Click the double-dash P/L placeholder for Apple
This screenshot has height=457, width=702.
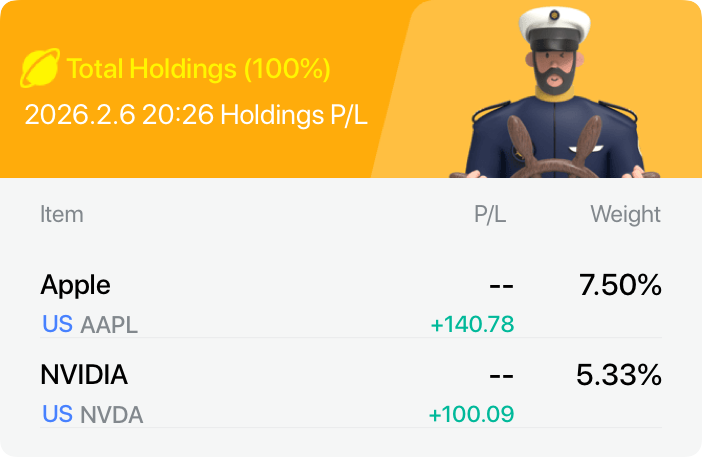pos(501,286)
